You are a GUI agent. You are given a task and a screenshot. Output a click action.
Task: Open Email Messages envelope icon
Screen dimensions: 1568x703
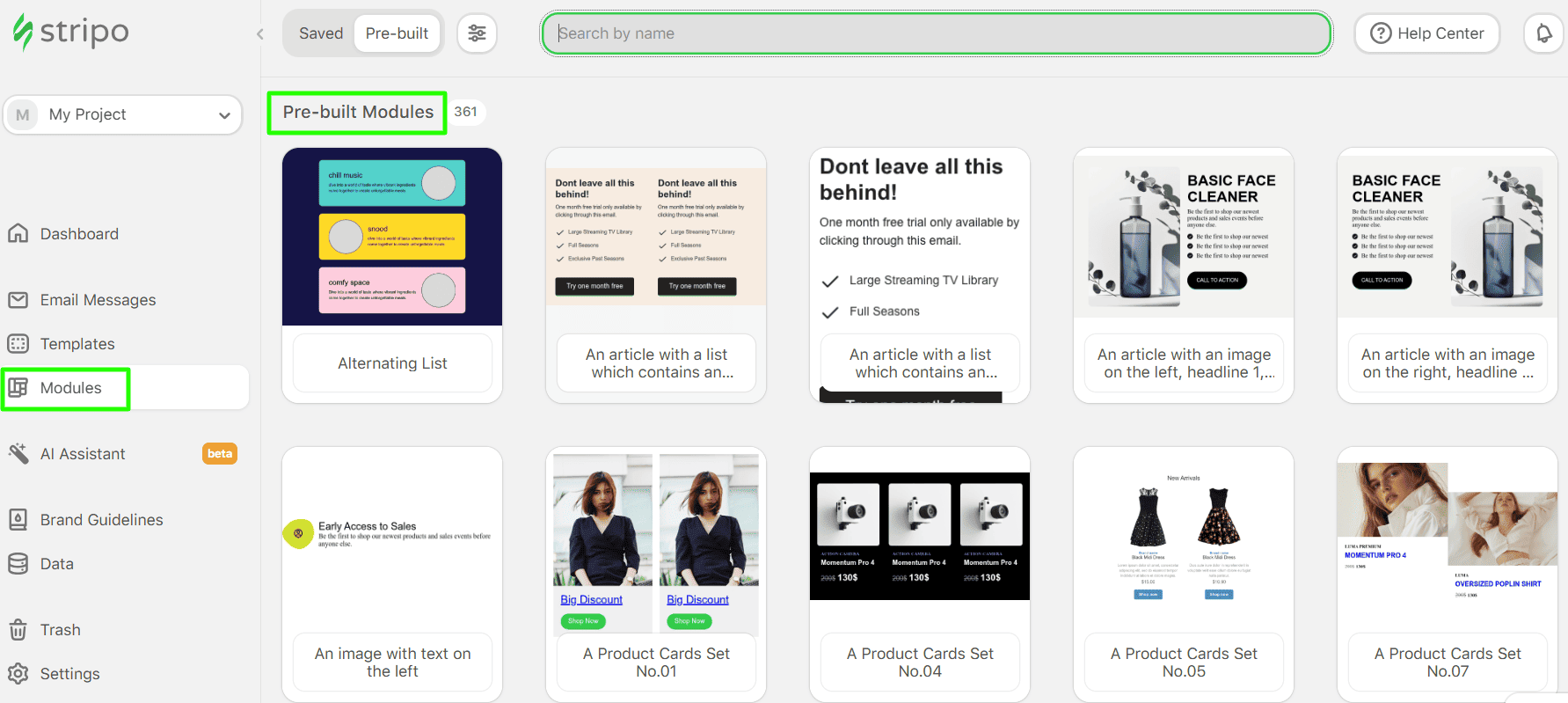tap(18, 300)
